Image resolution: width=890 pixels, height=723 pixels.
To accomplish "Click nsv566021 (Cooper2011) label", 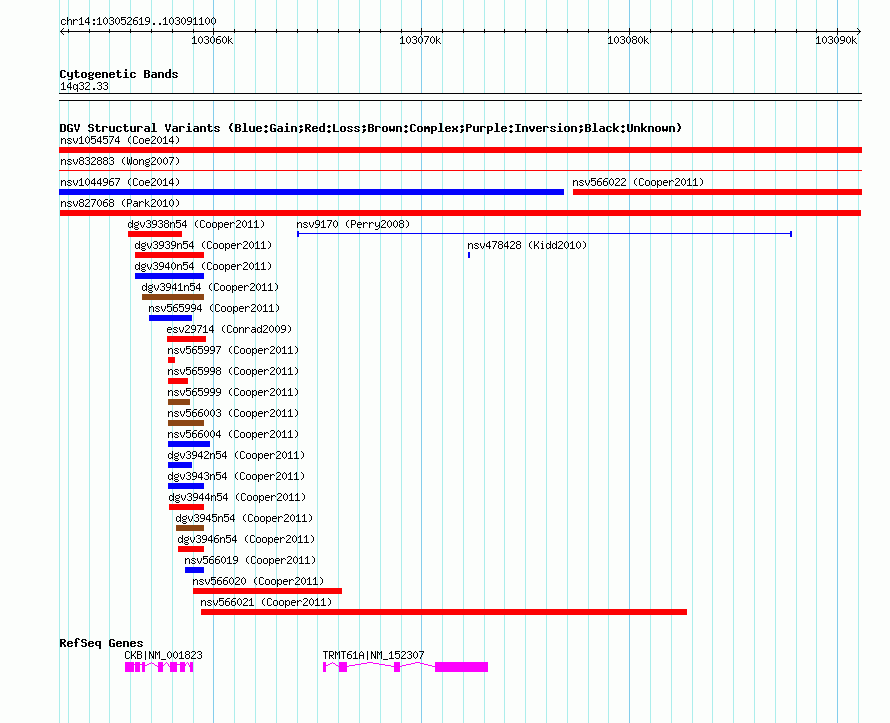I will [x=266, y=602].
